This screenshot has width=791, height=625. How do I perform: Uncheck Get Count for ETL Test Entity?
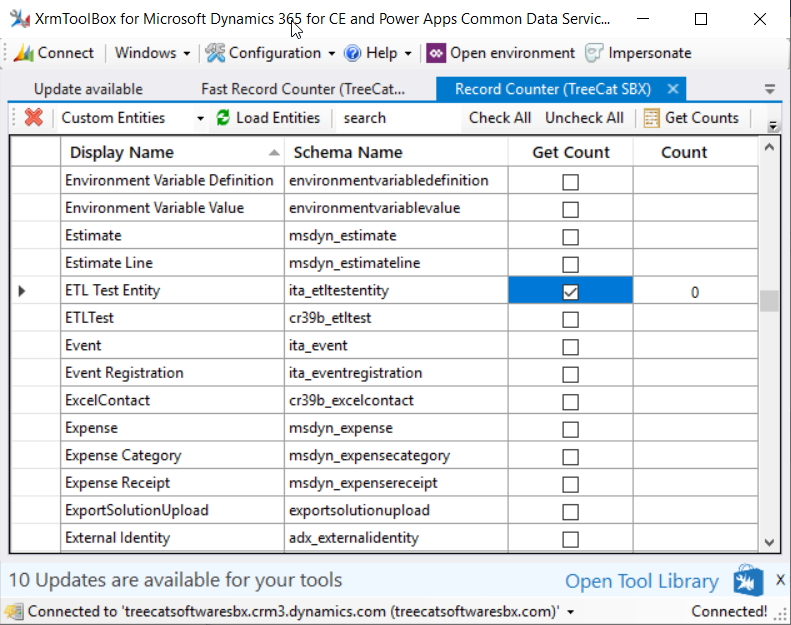(x=570, y=292)
